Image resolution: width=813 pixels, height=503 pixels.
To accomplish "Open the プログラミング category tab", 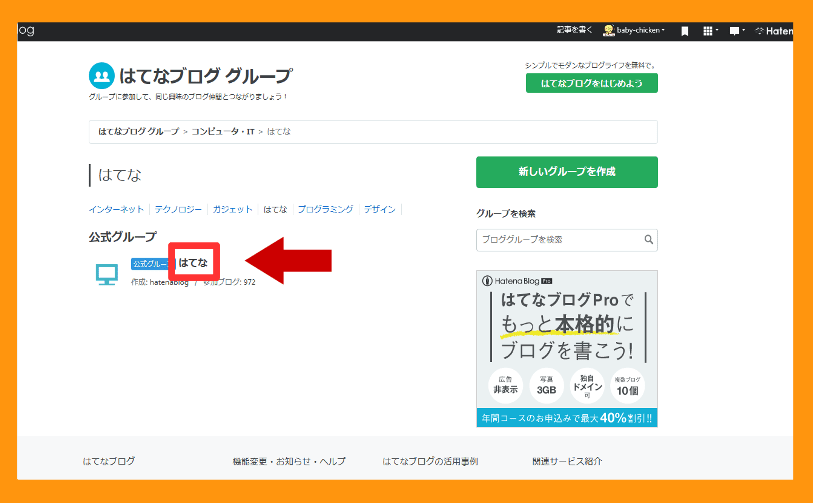I will [x=325, y=209].
